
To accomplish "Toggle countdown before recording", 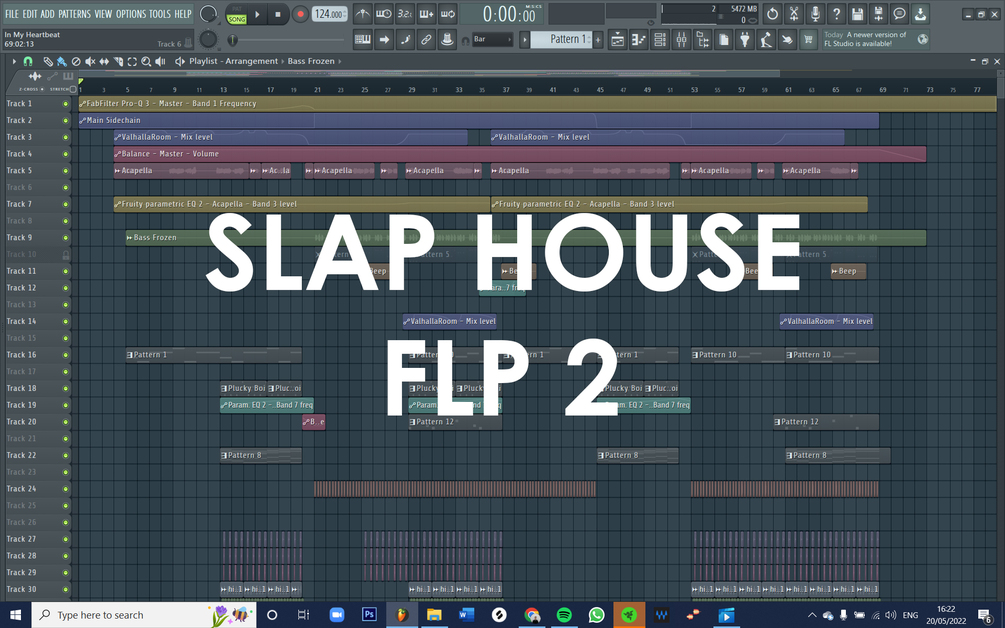I will click(405, 13).
